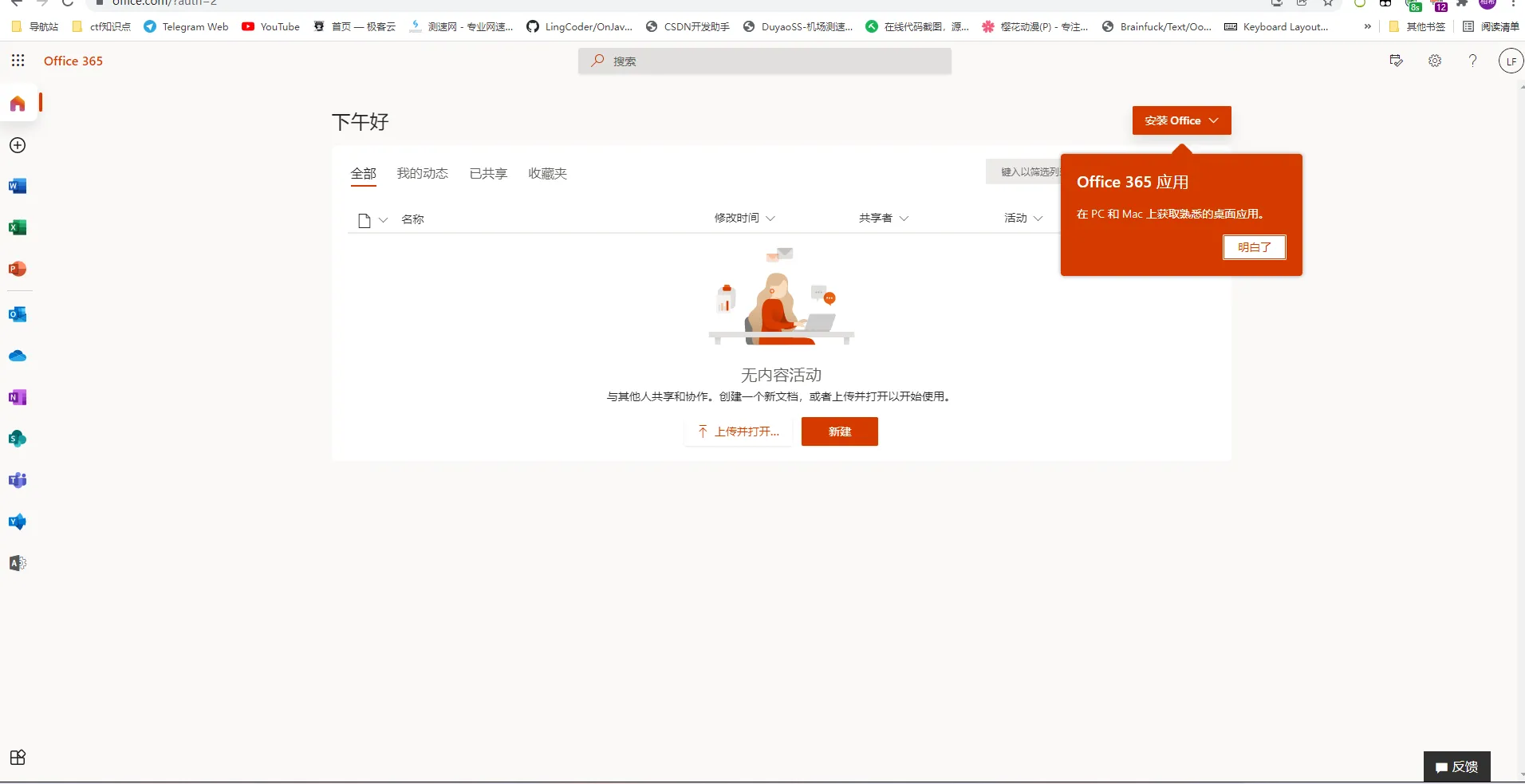Screen dimensions: 1525x784
Task: Open OneNote from the sidebar
Action: pyautogui.click(x=17, y=397)
